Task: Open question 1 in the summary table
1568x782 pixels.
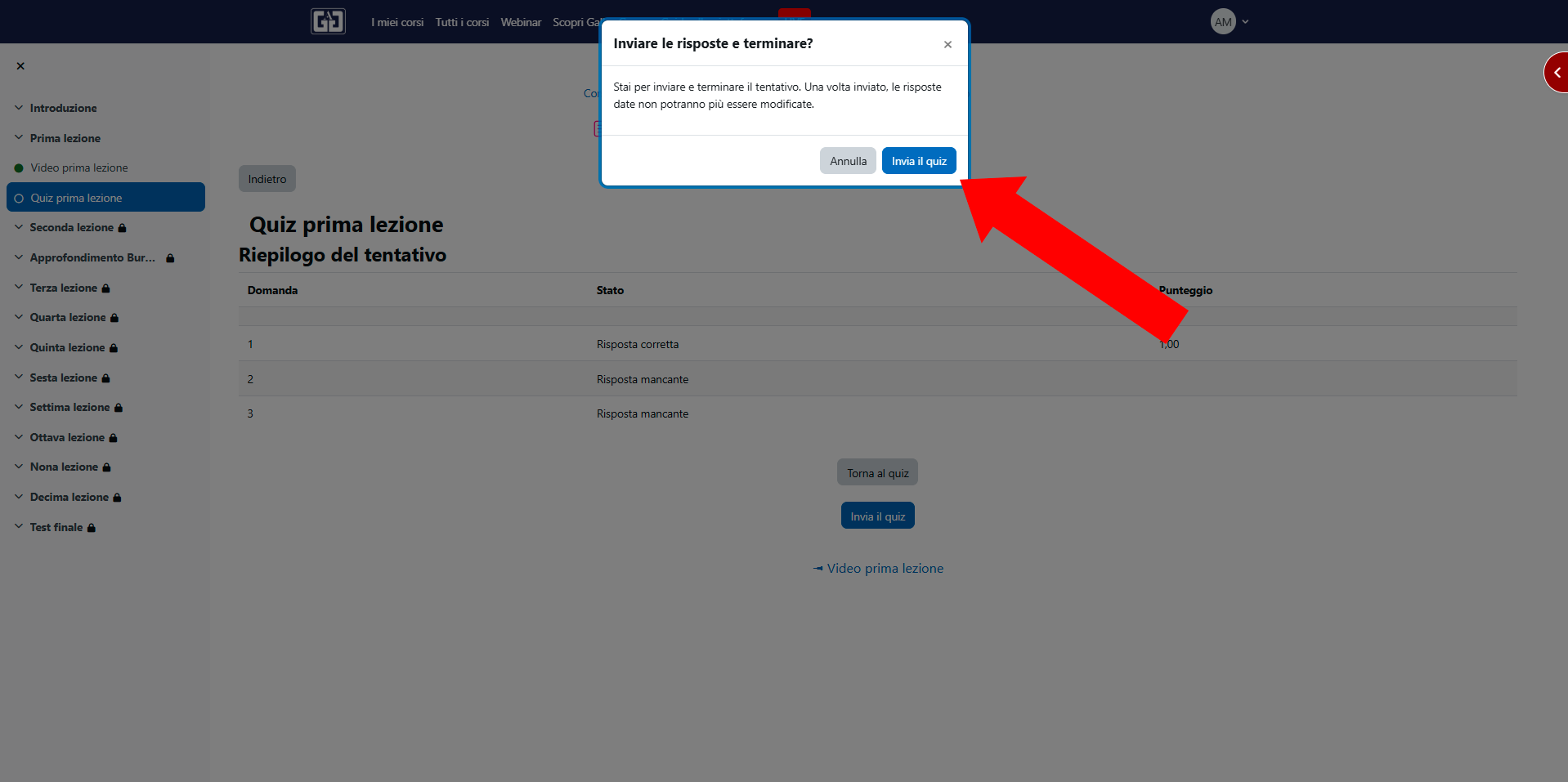Action: point(250,344)
